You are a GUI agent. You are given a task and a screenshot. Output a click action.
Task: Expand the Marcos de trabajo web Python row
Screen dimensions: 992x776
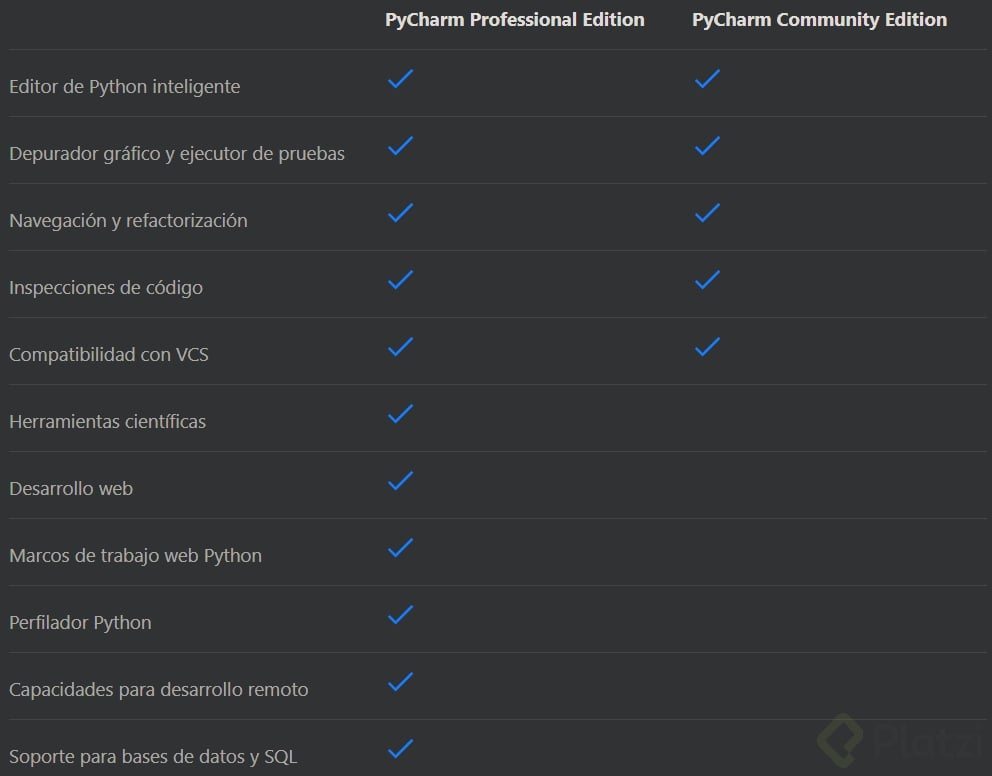(x=136, y=555)
